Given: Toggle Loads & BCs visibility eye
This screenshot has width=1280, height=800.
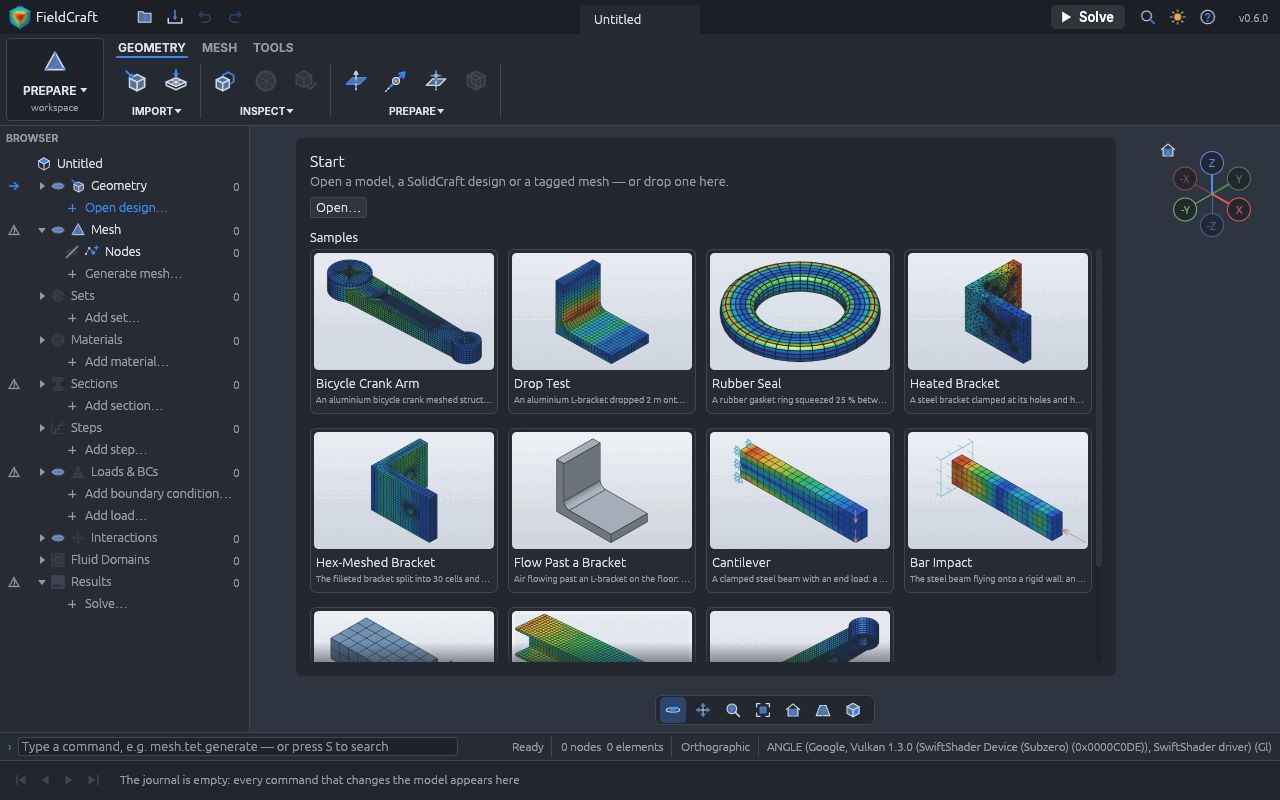Looking at the screenshot, I should tap(58, 472).
